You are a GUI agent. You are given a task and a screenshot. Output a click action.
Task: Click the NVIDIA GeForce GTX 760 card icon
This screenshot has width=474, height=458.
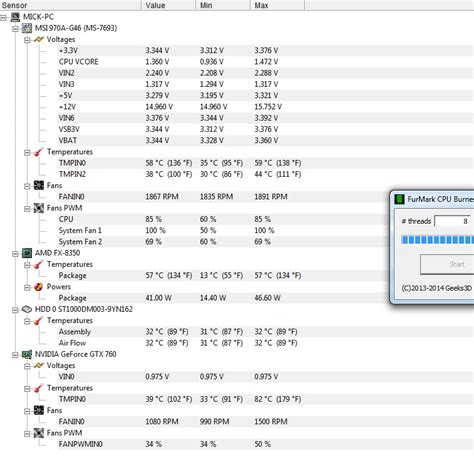coord(27,354)
